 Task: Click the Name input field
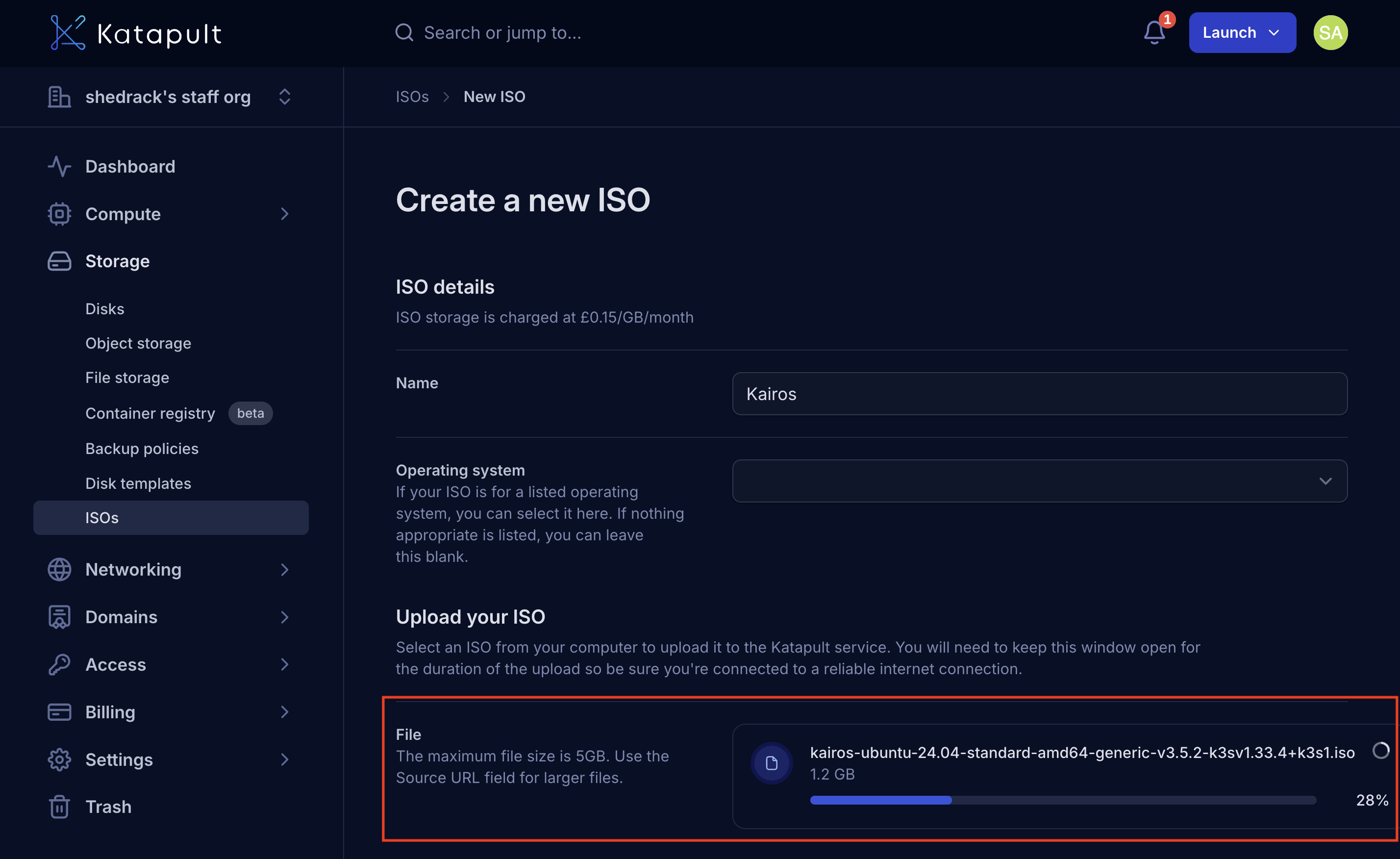click(1039, 394)
